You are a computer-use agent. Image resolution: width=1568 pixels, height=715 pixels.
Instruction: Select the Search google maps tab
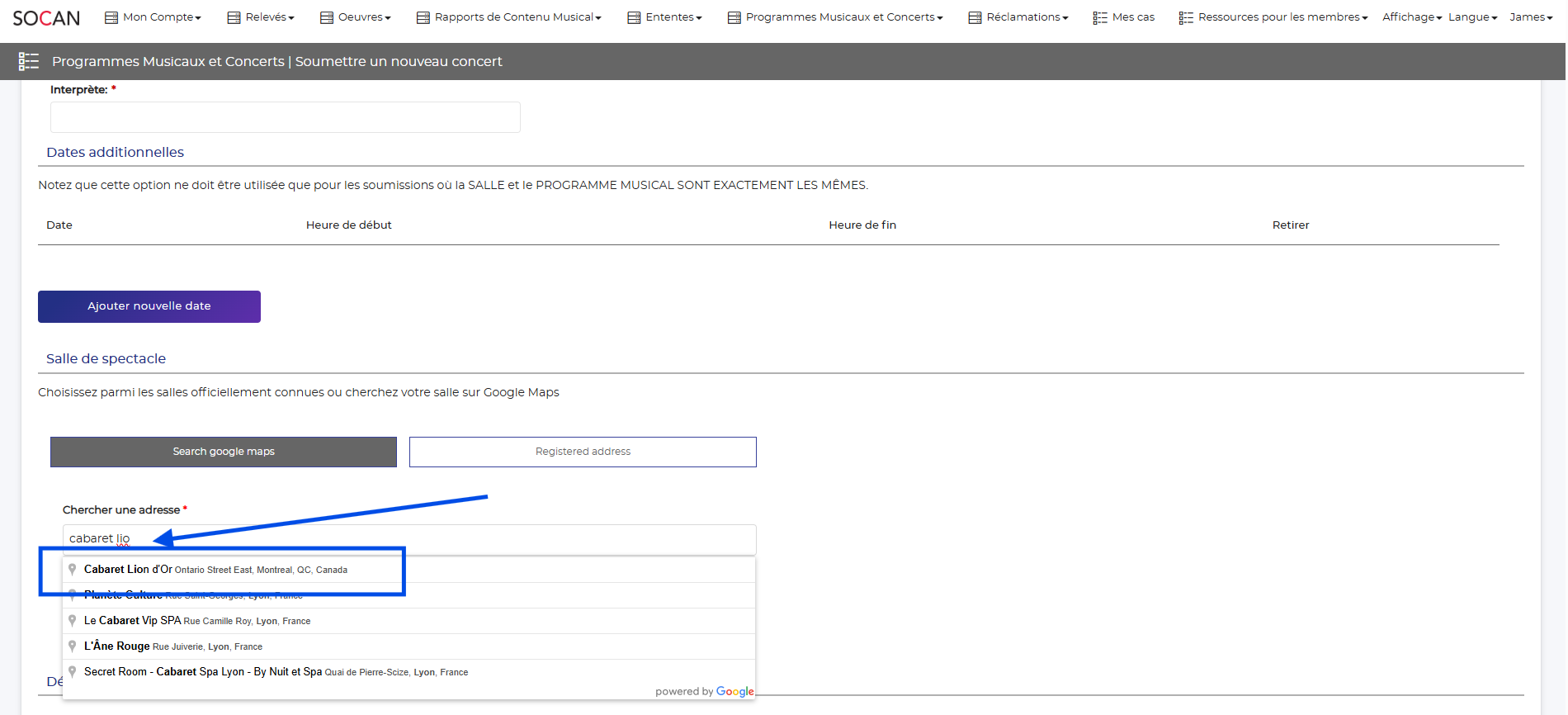(x=224, y=452)
